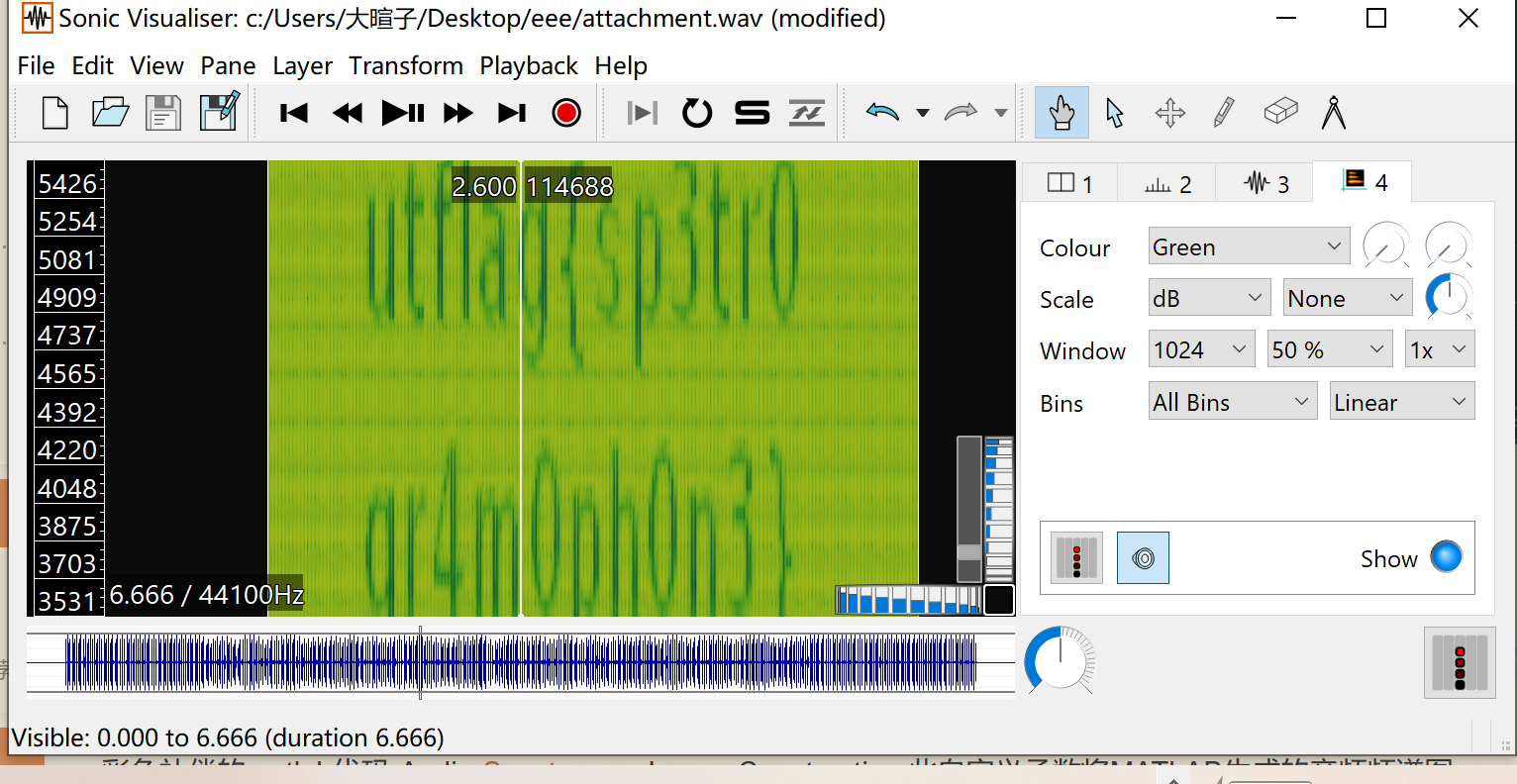The width and height of the screenshot is (1517, 784).
Task: Jump to the end of the audio
Action: pos(512,113)
